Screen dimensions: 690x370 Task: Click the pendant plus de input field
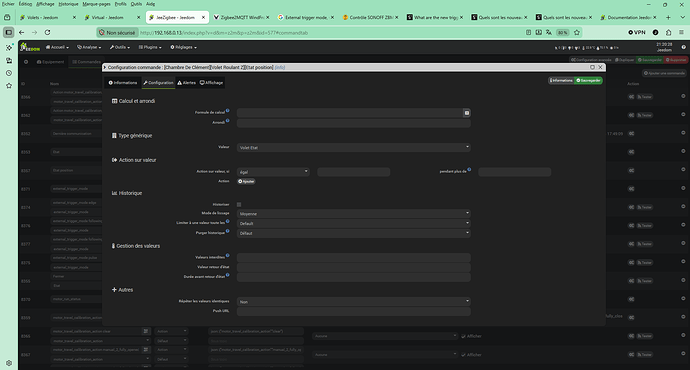pos(514,172)
